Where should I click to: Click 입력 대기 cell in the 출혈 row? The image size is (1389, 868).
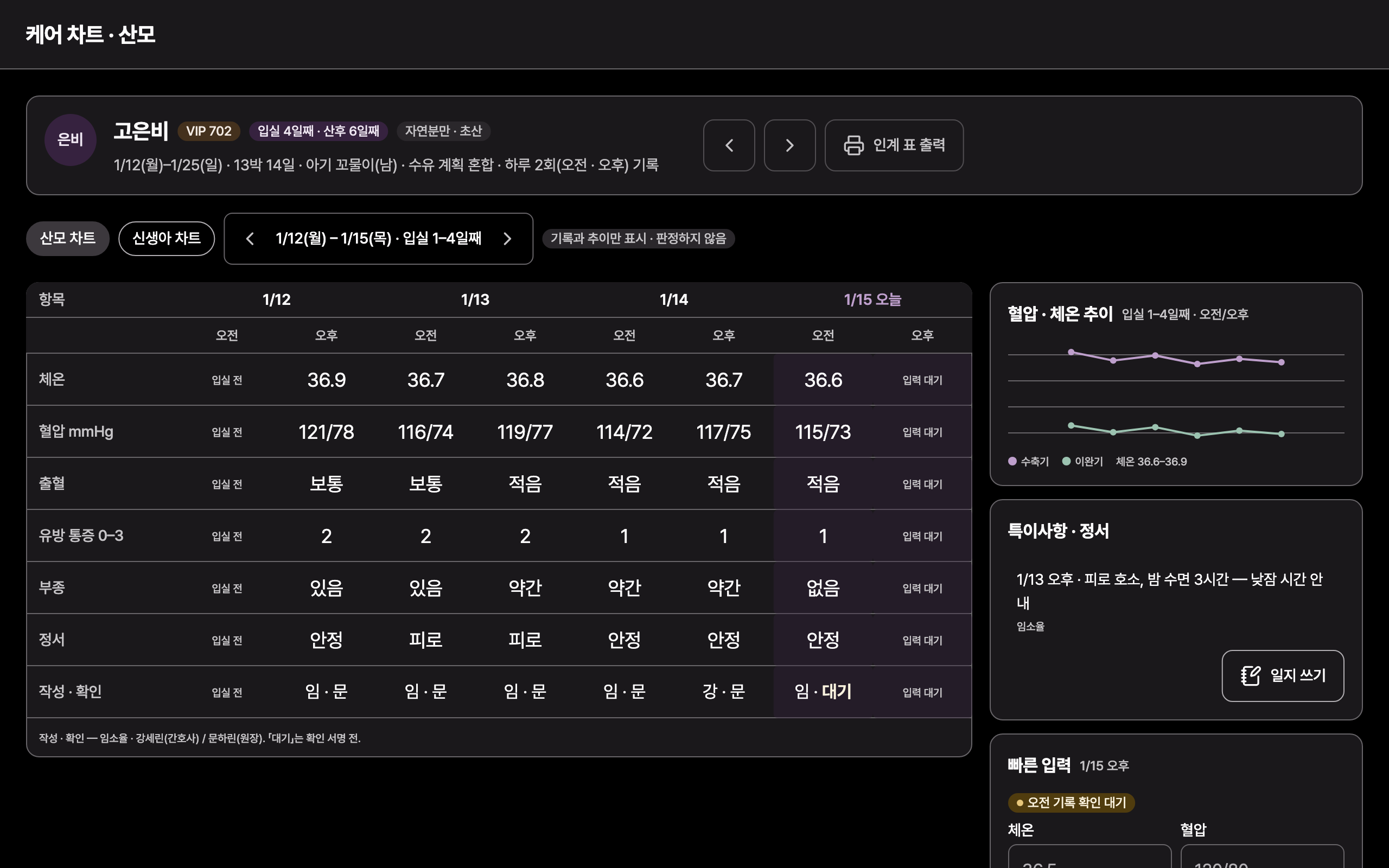click(922, 484)
